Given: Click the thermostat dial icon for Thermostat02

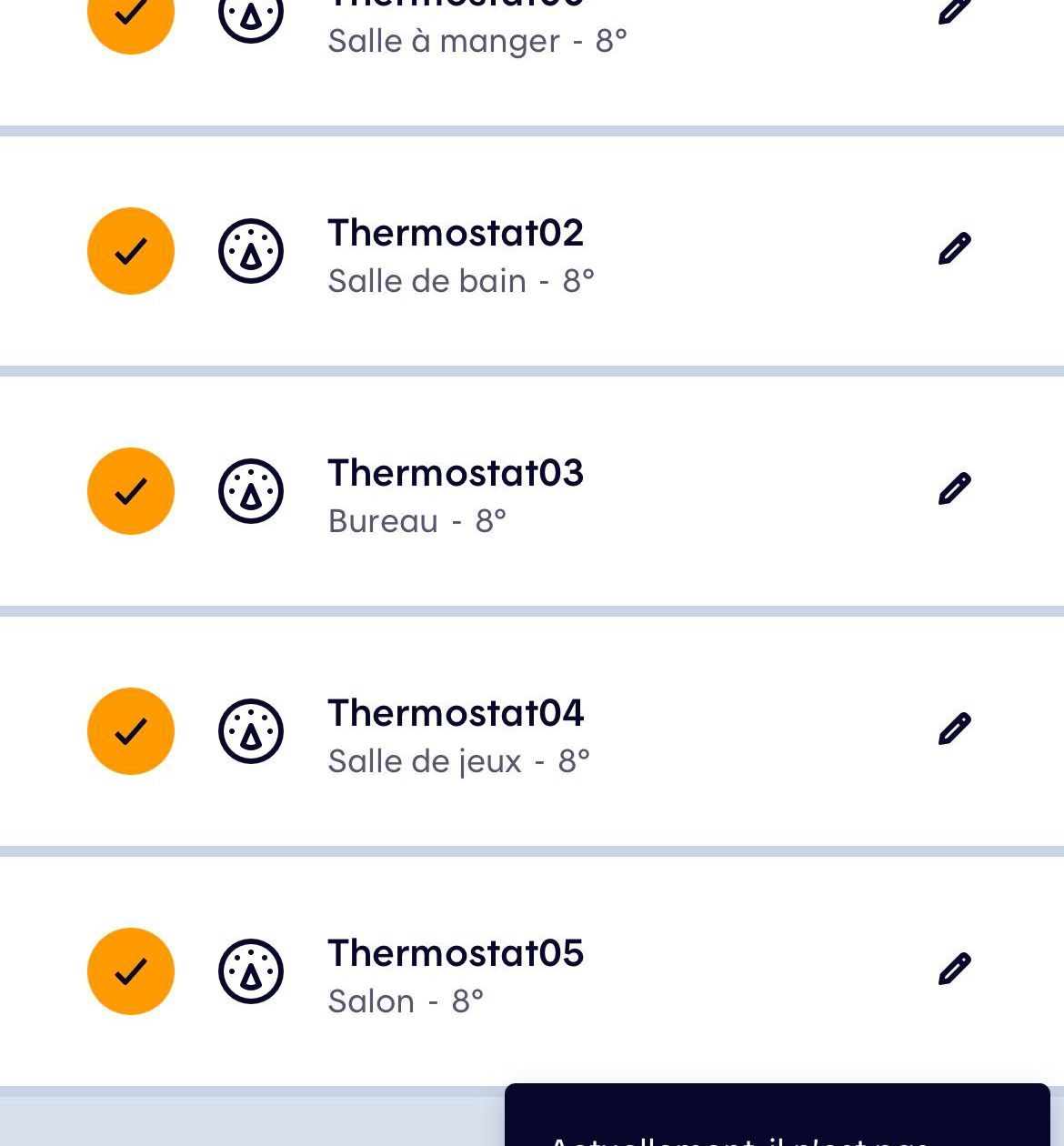Looking at the screenshot, I should 251,251.
